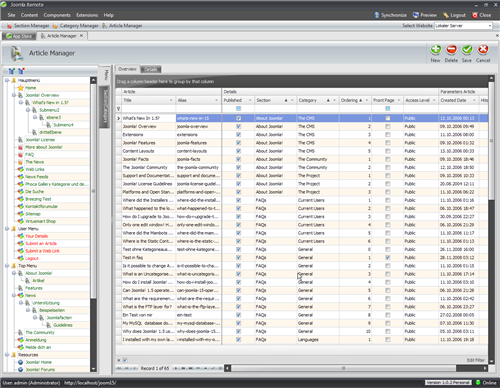Viewport: 500px width, 388px height.
Task: Click the red Delete icon
Action: [x=451, y=50]
